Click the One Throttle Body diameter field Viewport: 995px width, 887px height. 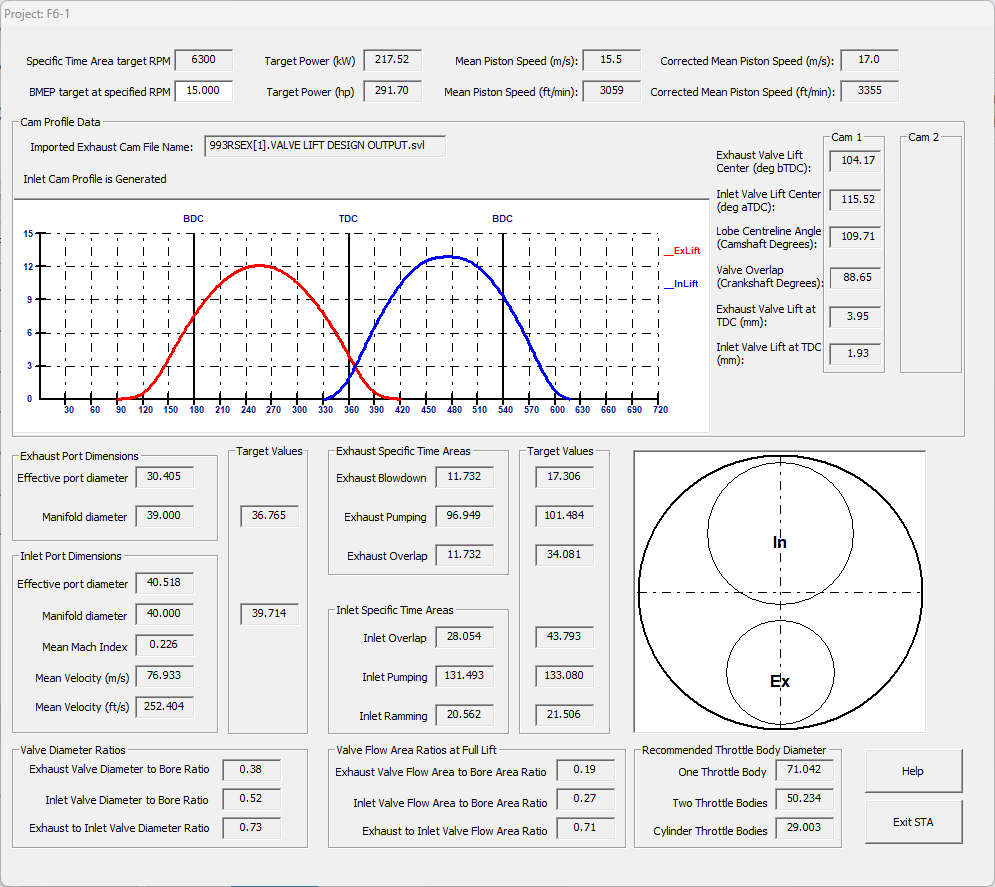pos(805,770)
